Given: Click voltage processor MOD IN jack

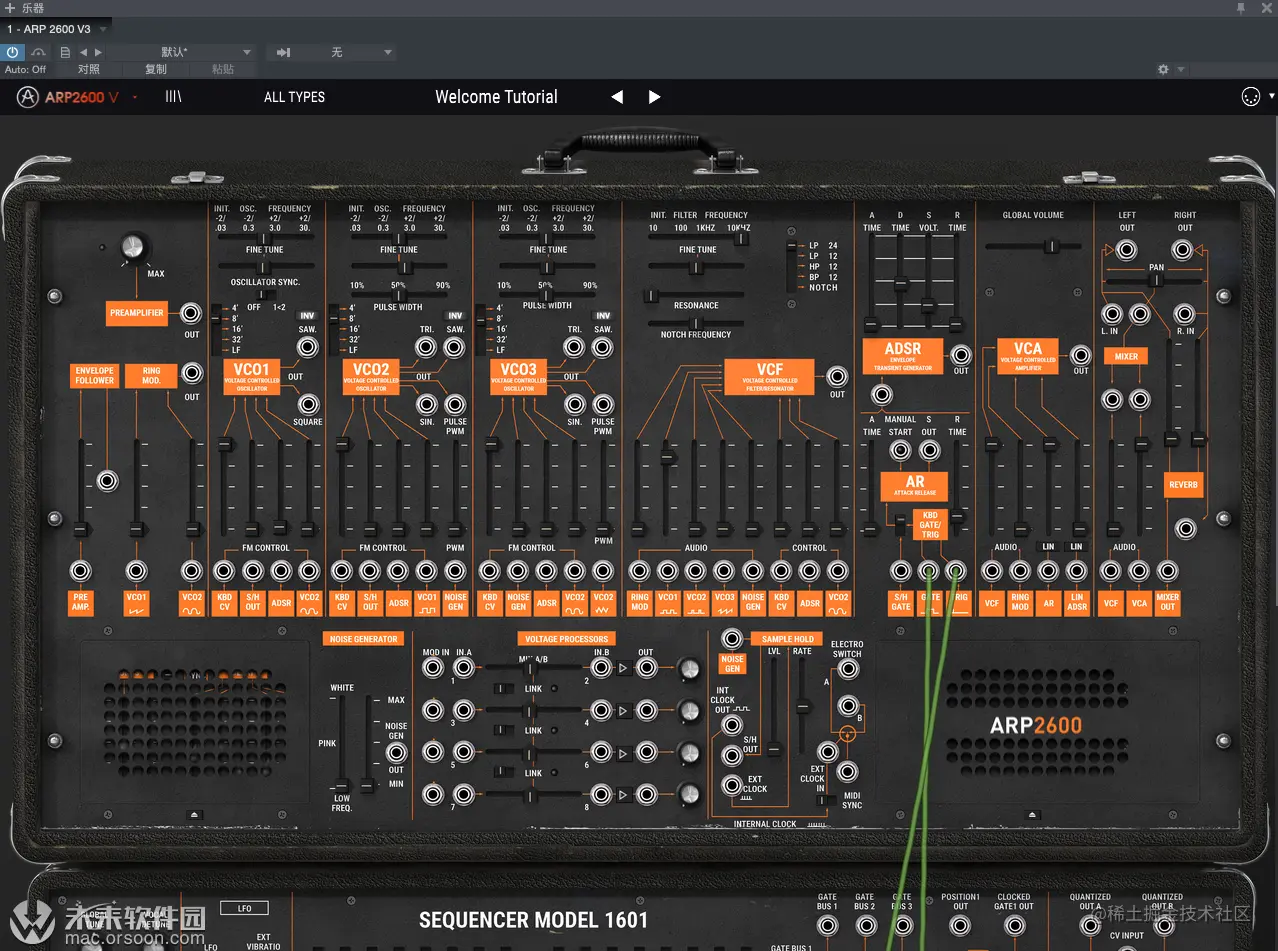Looking at the screenshot, I should pos(433,667).
